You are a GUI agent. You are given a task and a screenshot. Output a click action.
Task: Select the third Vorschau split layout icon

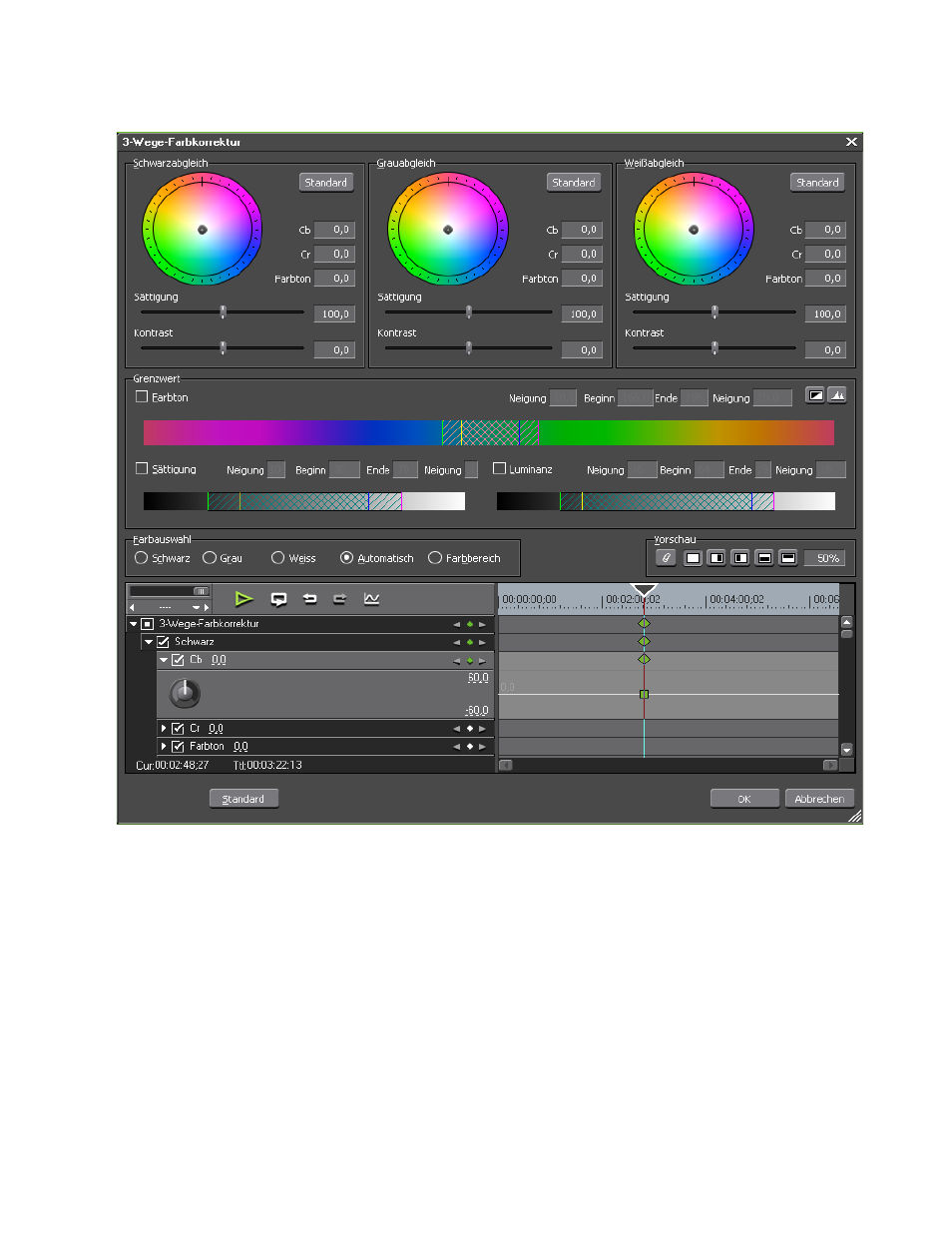740,558
